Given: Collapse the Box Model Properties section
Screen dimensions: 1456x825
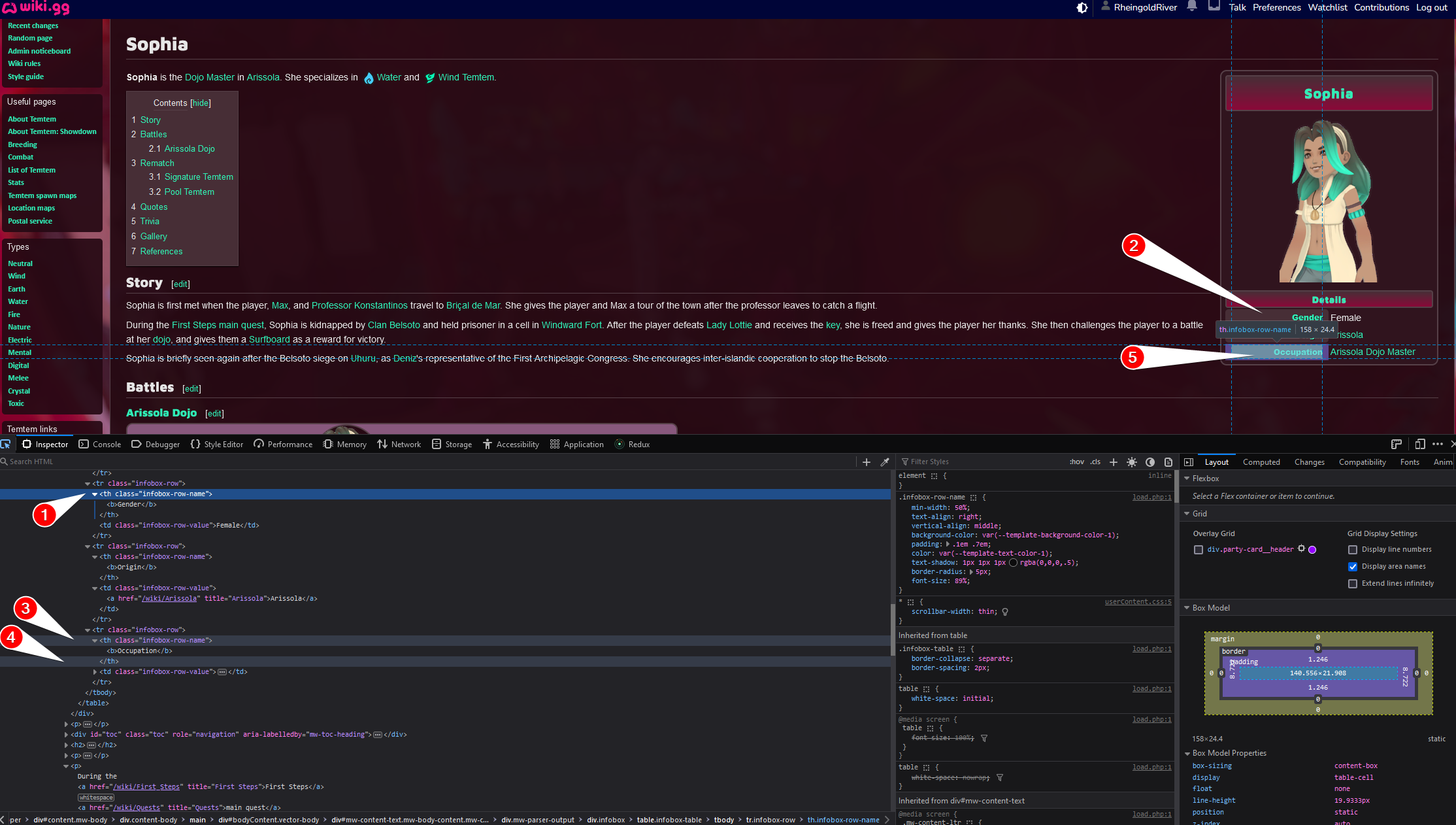Looking at the screenshot, I should tap(1187, 754).
